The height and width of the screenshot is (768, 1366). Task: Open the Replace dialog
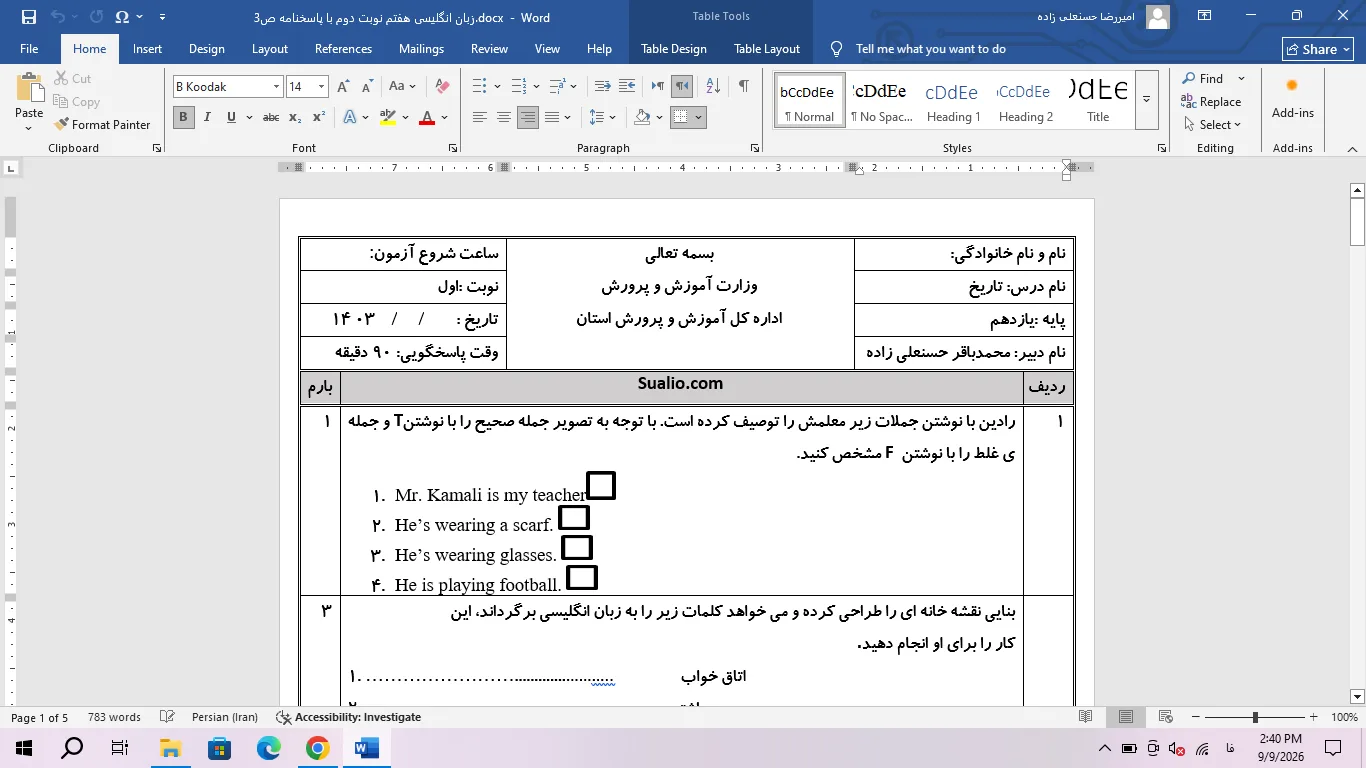[1211, 101]
